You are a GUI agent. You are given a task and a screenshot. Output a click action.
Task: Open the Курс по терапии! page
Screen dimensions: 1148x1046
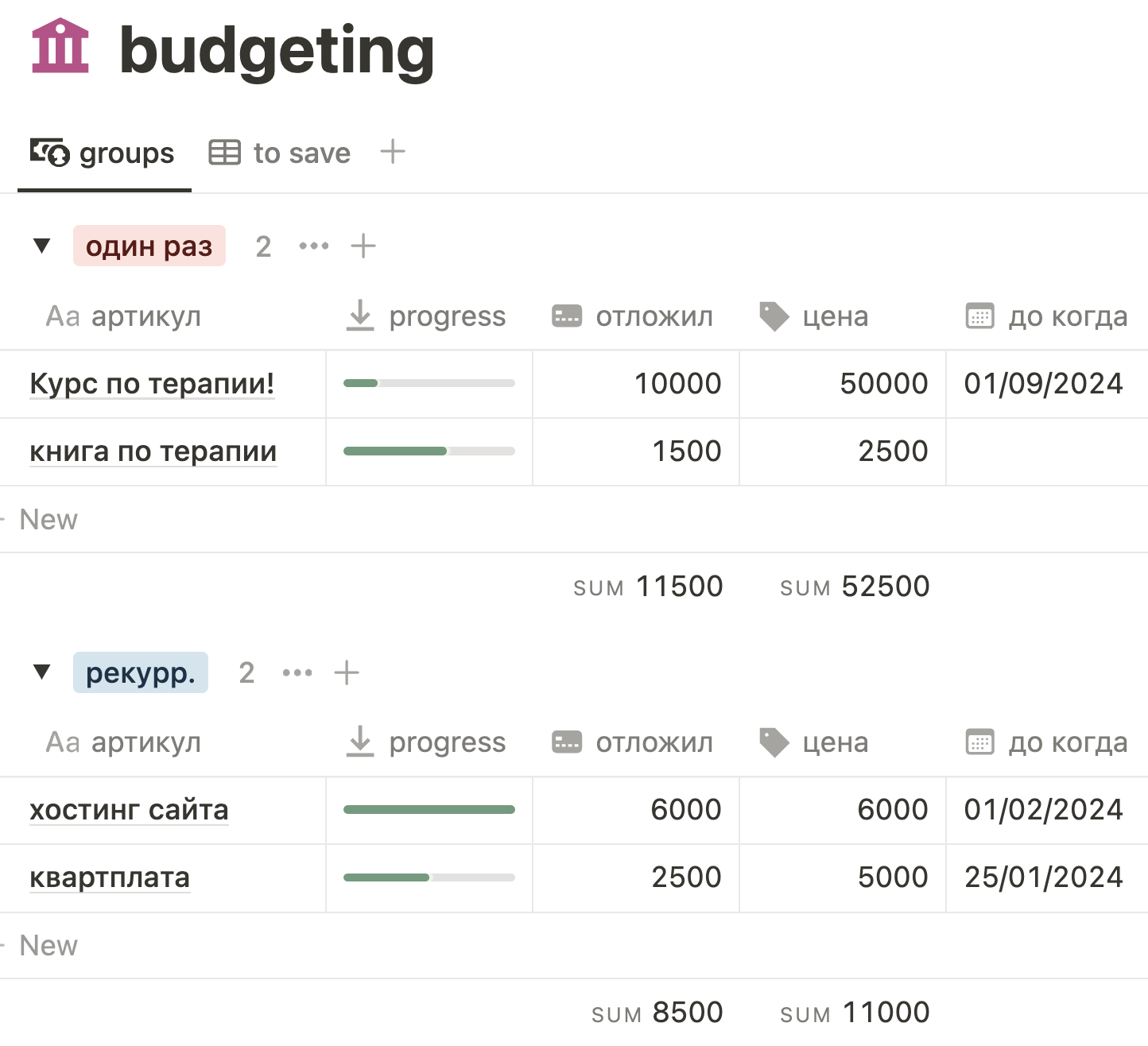point(152,384)
